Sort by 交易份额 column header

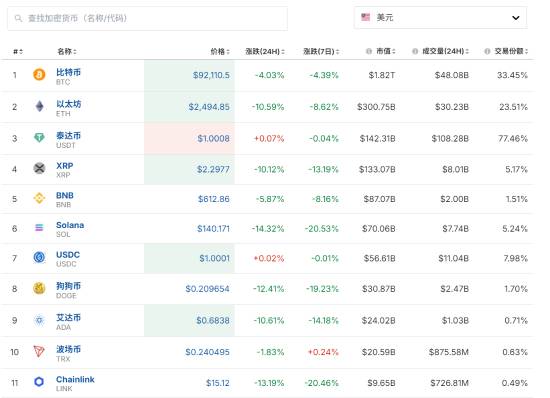511,51
